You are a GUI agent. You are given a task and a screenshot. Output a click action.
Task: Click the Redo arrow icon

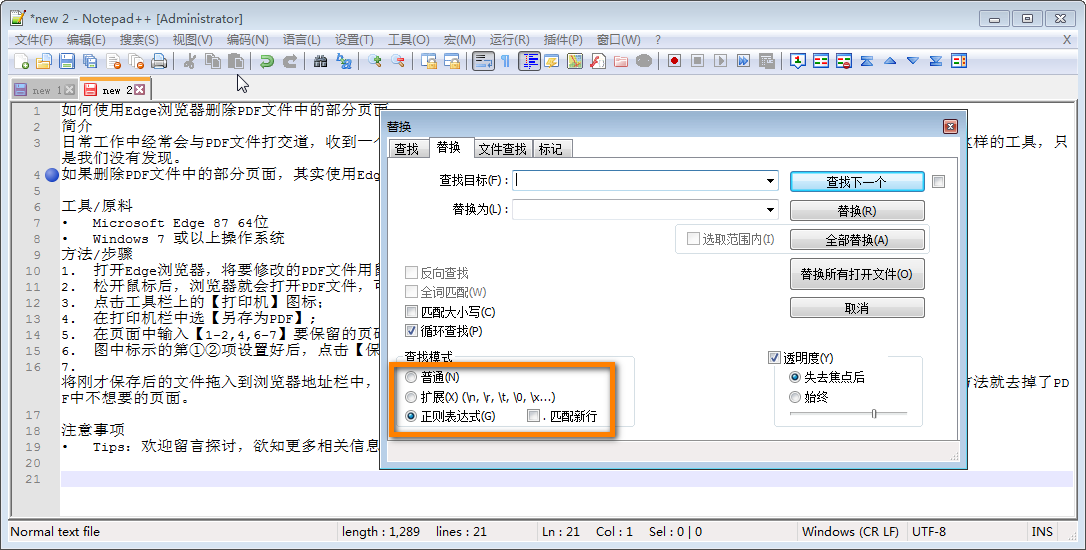(x=290, y=62)
